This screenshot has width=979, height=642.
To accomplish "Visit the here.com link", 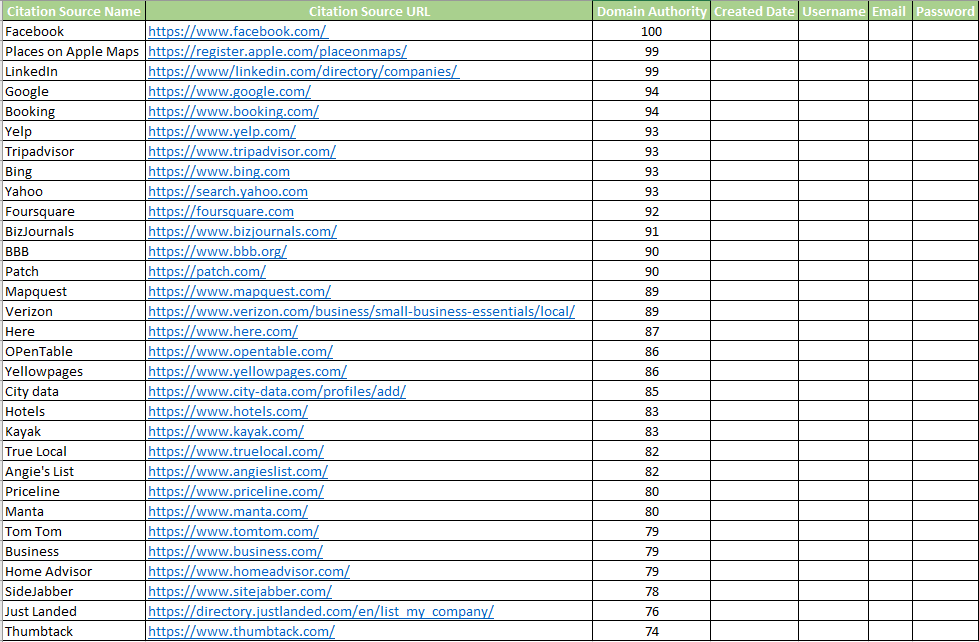I will coord(223,331).
